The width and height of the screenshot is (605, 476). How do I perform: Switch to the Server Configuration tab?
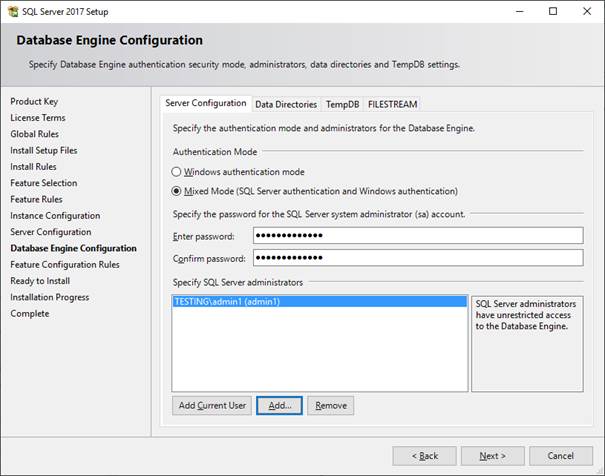coord(206,103)
